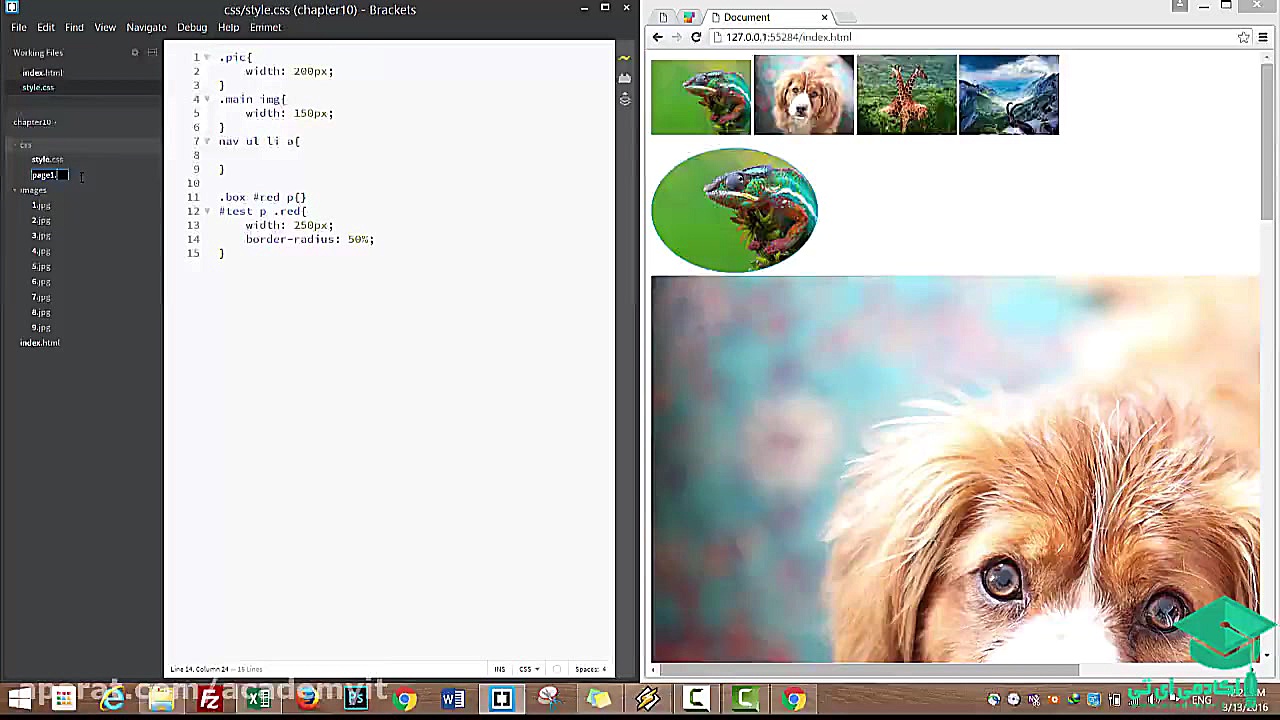Screen dimensions: 1280x720
Task: Open the Debug menu in Brackets
Action: coord(192,27)
